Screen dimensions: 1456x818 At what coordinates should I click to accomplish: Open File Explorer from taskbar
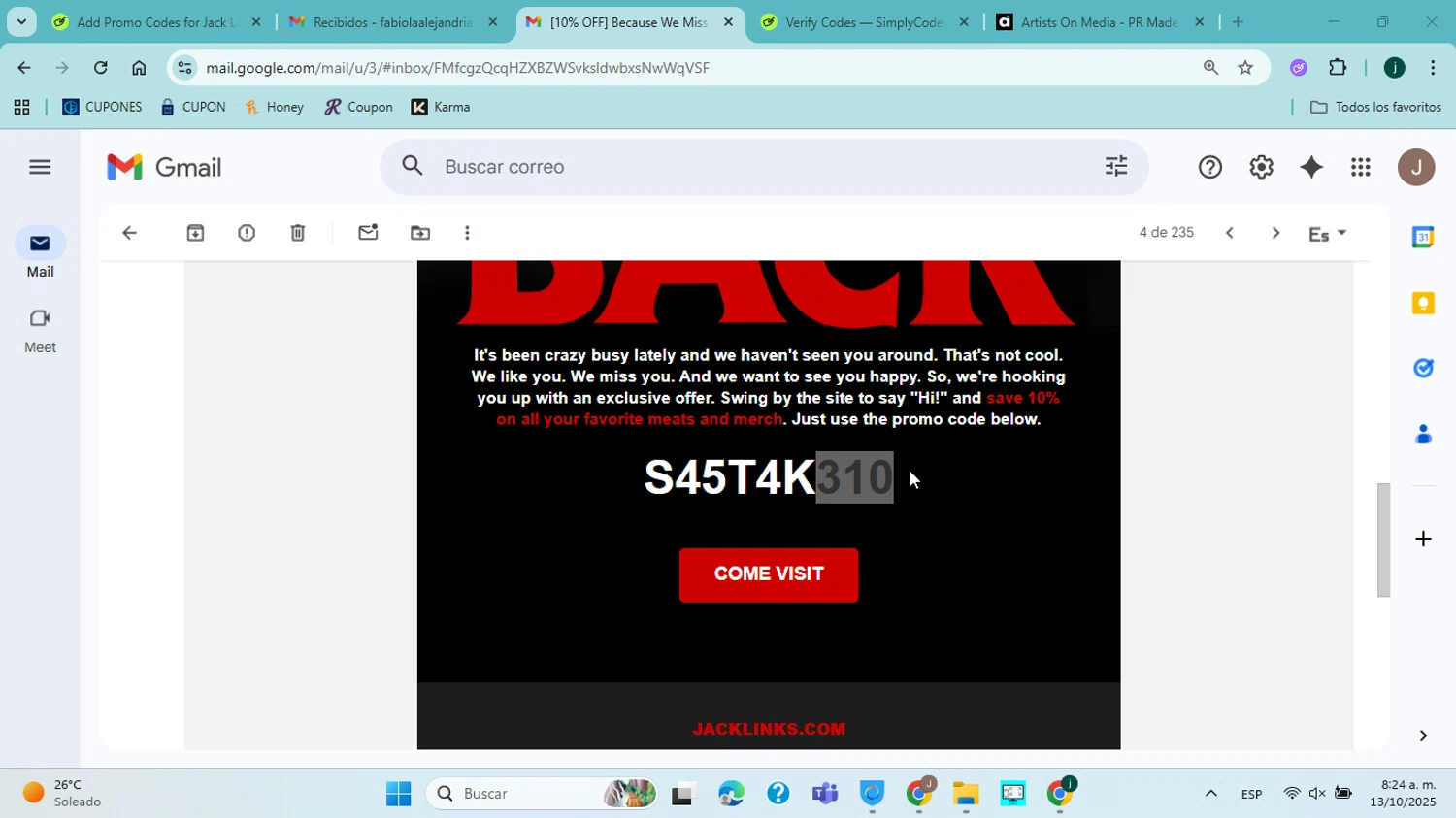point(966,794)
